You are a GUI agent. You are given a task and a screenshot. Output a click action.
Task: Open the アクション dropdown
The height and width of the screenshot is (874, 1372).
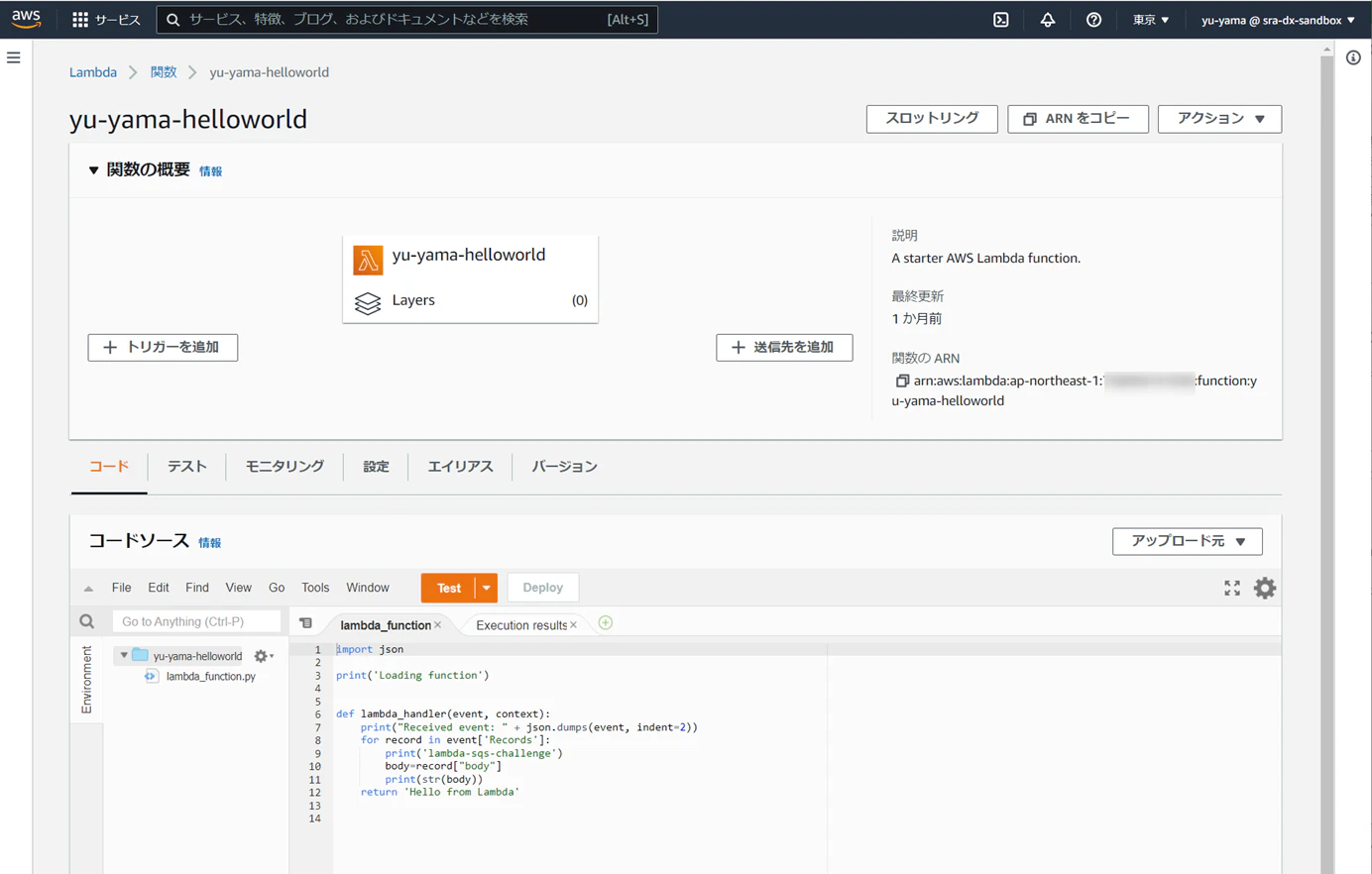click(x=1219, y=119)
